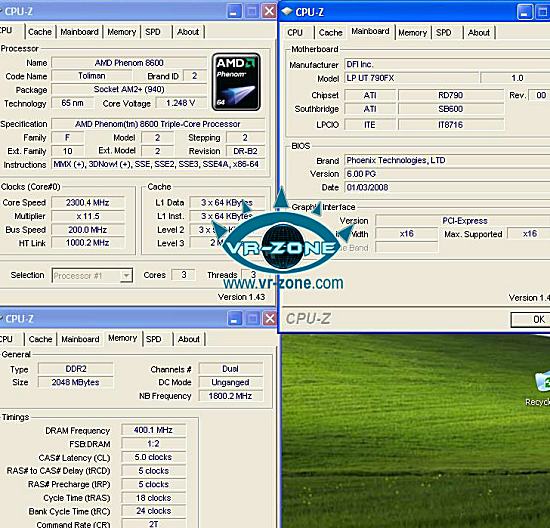
Task: Click CAS# latency value '5.0 clocks'
Action: tap(153, 457)
